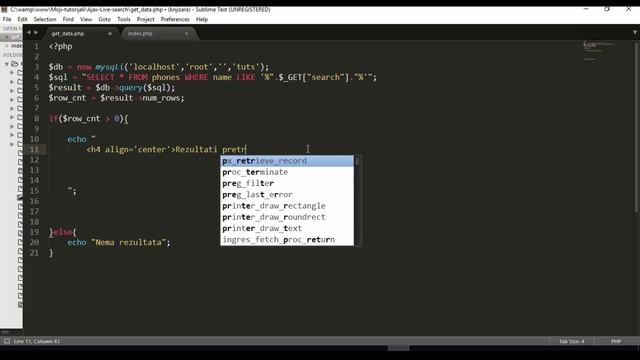Close the index.php tab
The image size is (640, 360).
coord(187,33)
